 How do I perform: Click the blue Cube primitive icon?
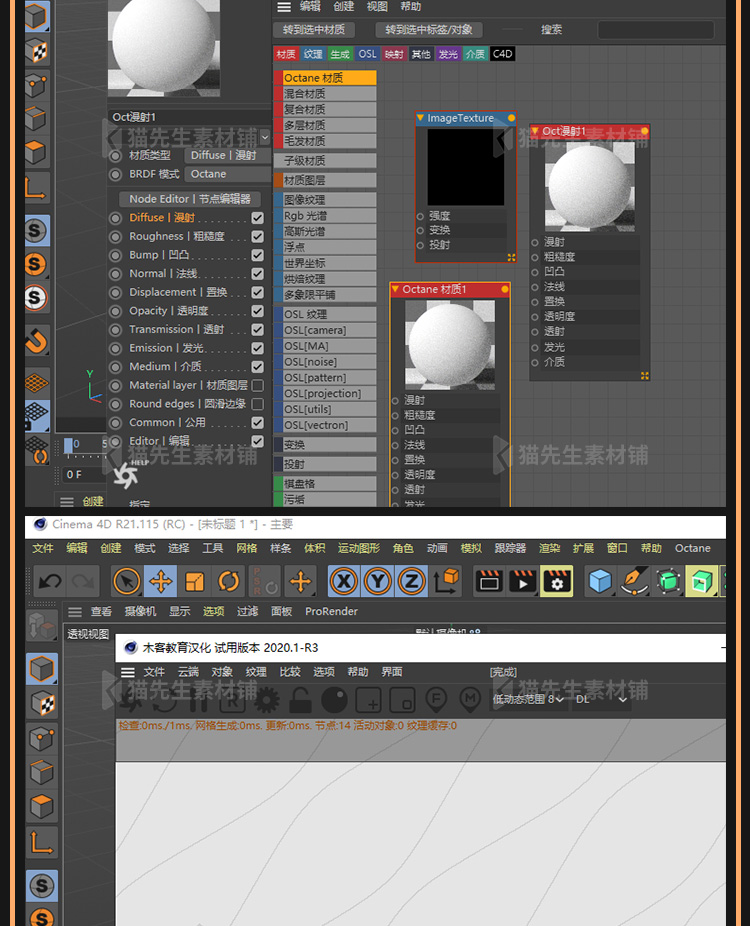tap(600, 582)
